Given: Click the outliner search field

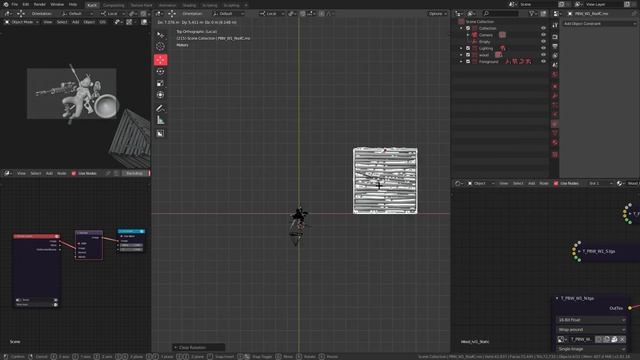Looking at the screenshot, I should (x=500, y=13).
